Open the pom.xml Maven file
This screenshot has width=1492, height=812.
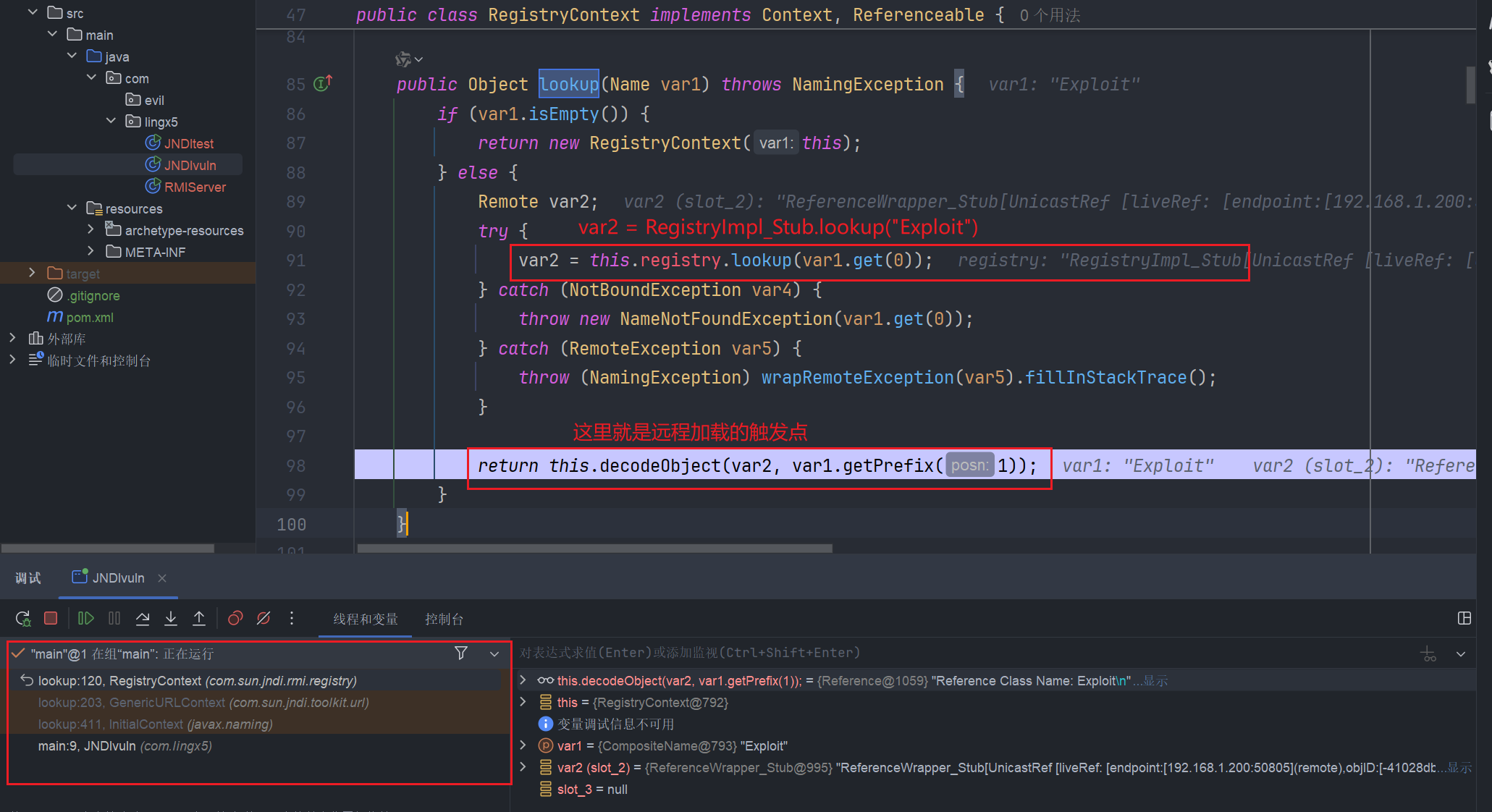click(x=90, y=317)
